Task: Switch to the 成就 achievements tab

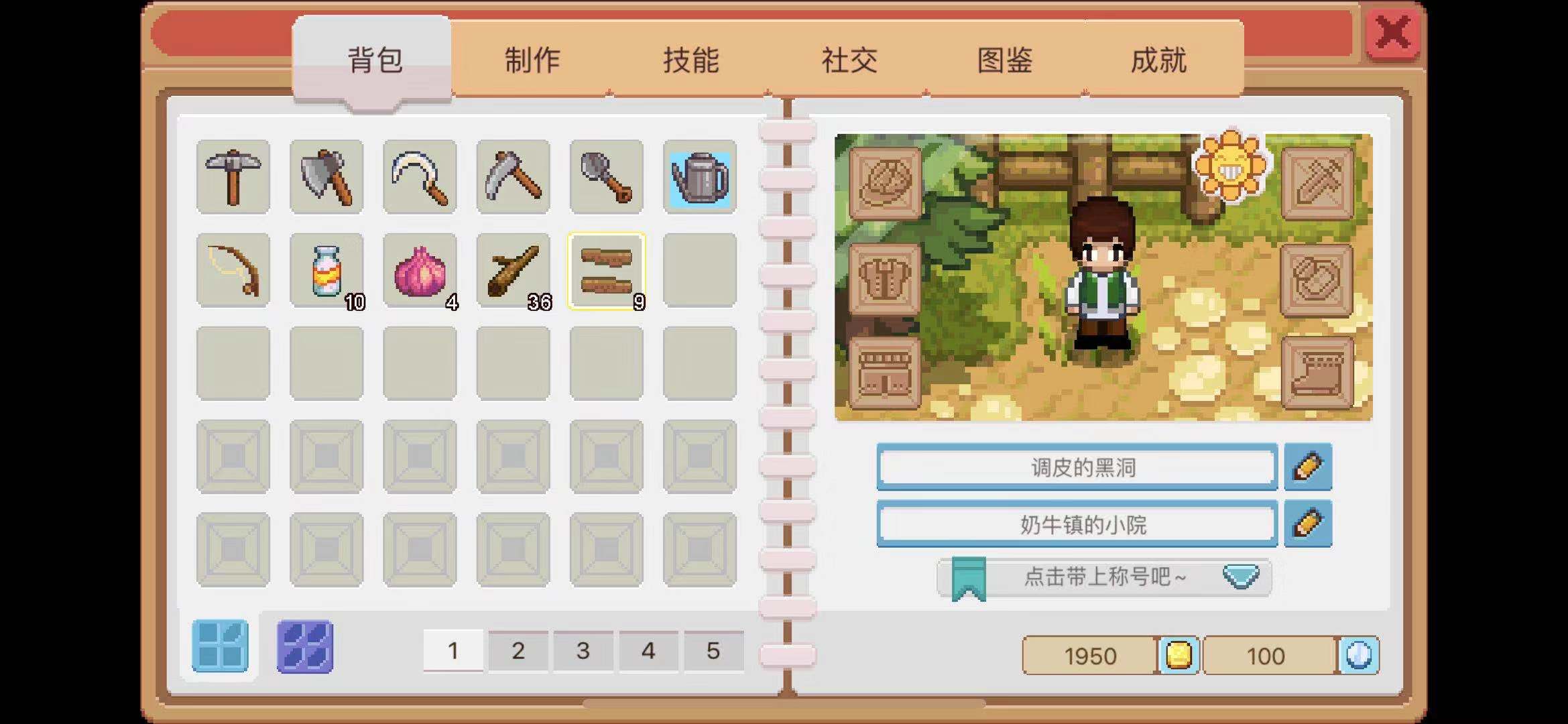Action: [1158, 60]
